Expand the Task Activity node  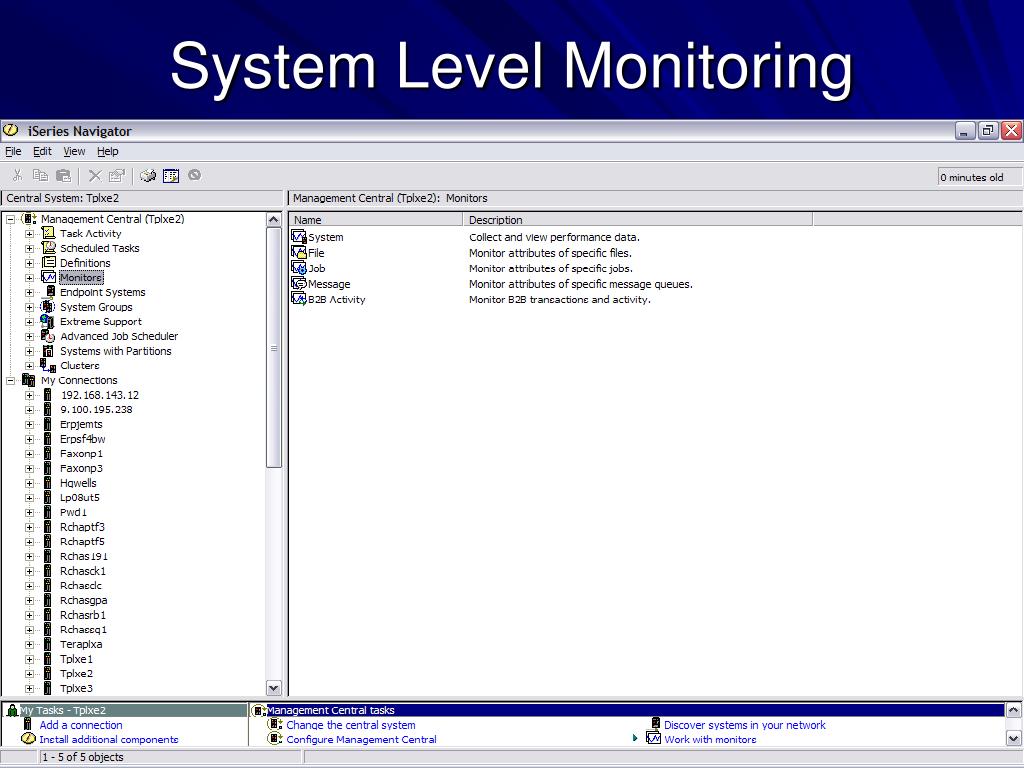[29, 234]
